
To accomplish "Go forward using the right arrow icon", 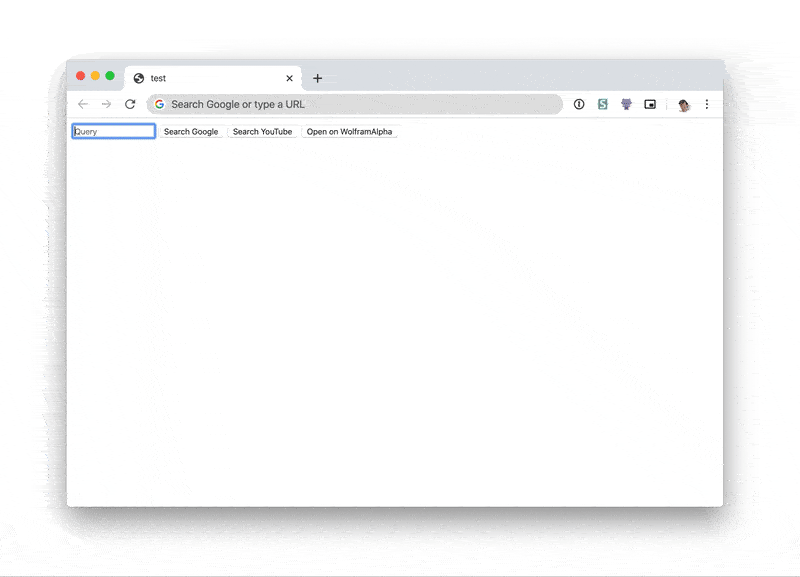I will point(106,104).
